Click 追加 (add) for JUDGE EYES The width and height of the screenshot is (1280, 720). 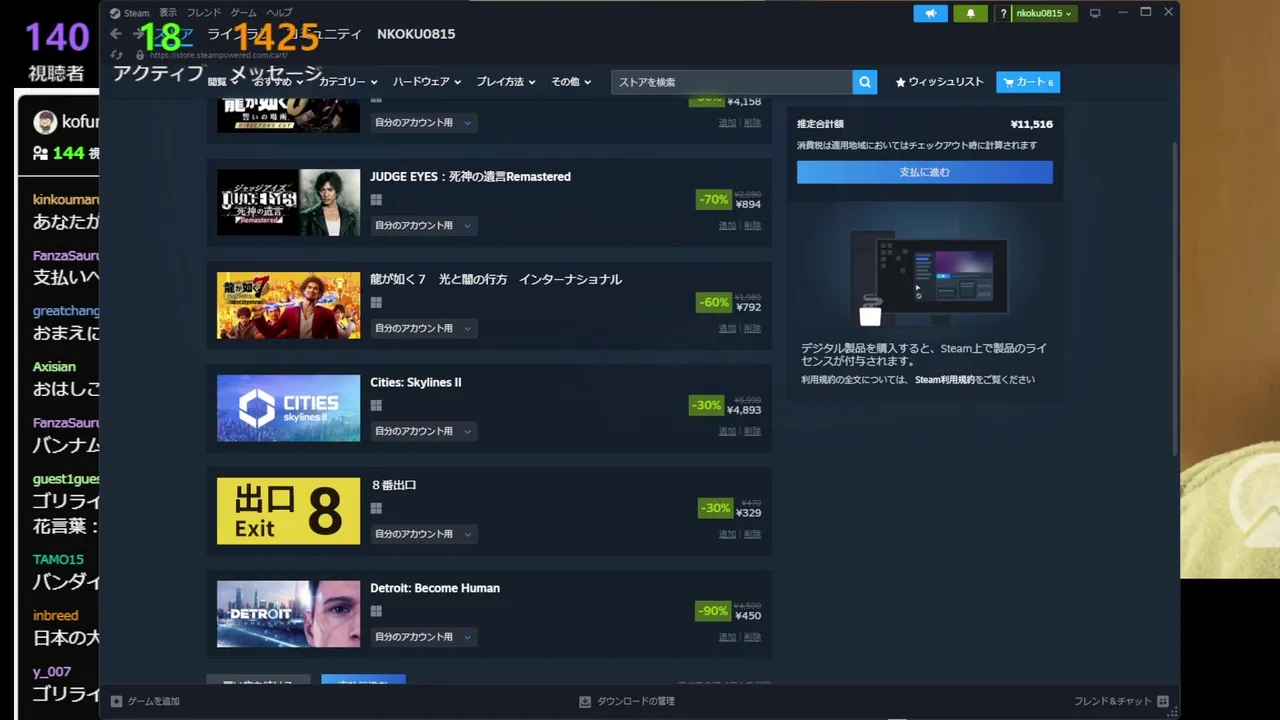[727, 226]
